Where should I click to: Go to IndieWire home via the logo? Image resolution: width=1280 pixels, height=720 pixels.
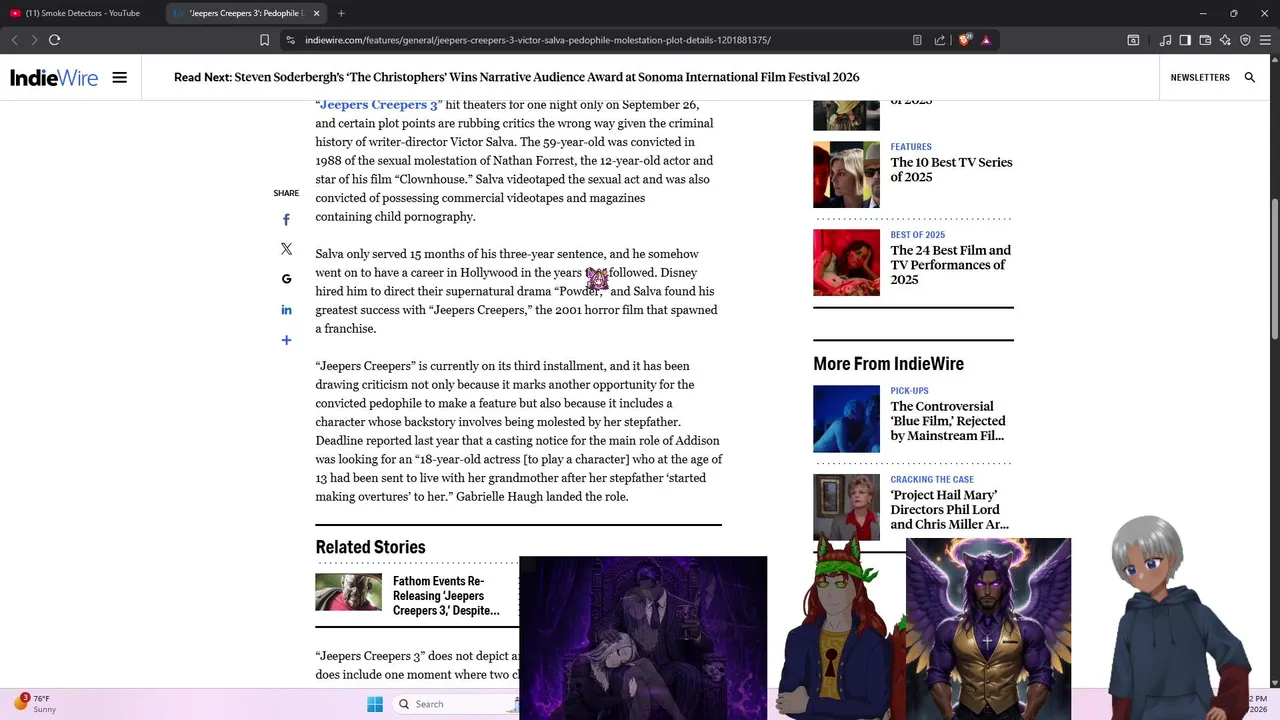point(54,77)
